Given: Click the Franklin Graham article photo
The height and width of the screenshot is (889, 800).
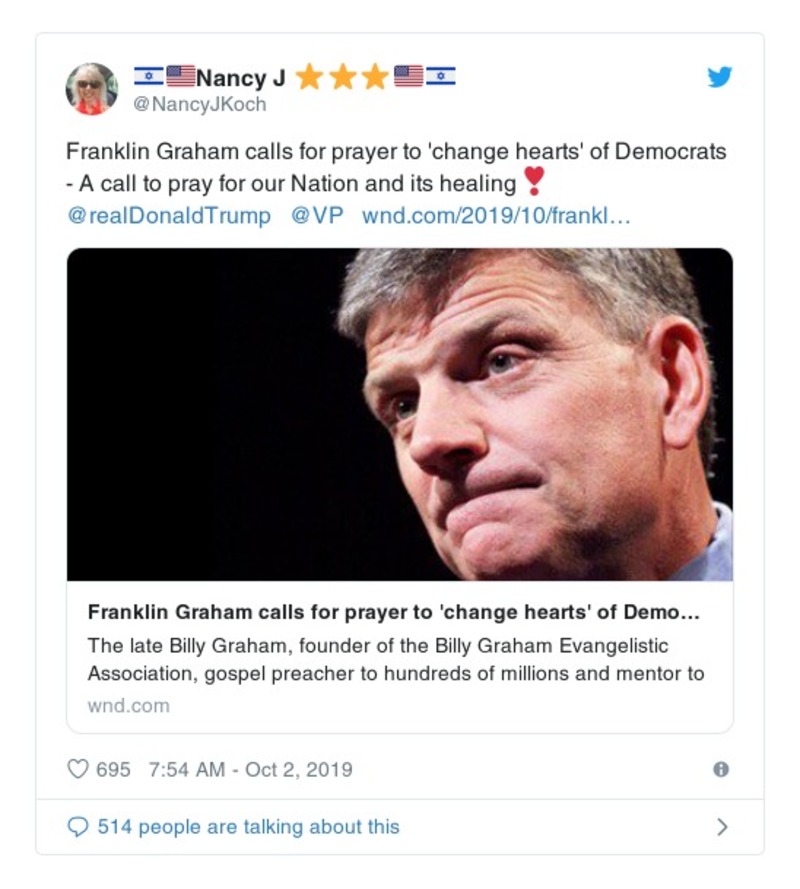Looking at the screenshot, I should pos(400,414).
